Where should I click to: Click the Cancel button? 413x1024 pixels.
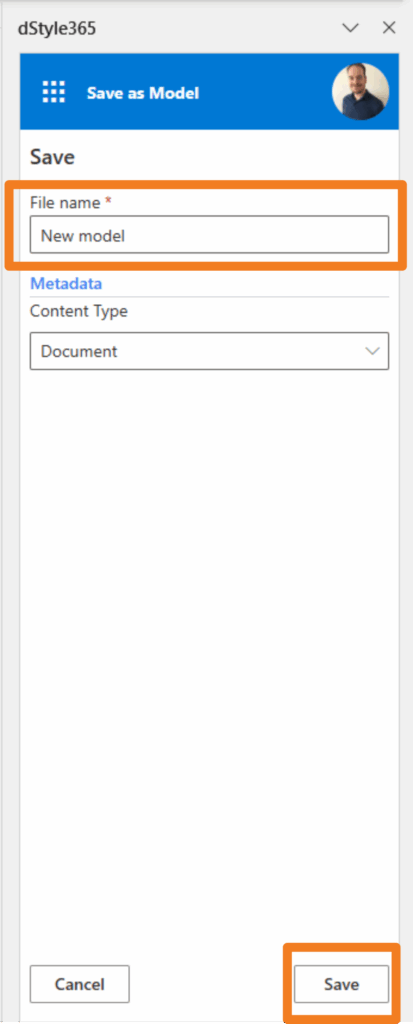[x=80, y=984]
